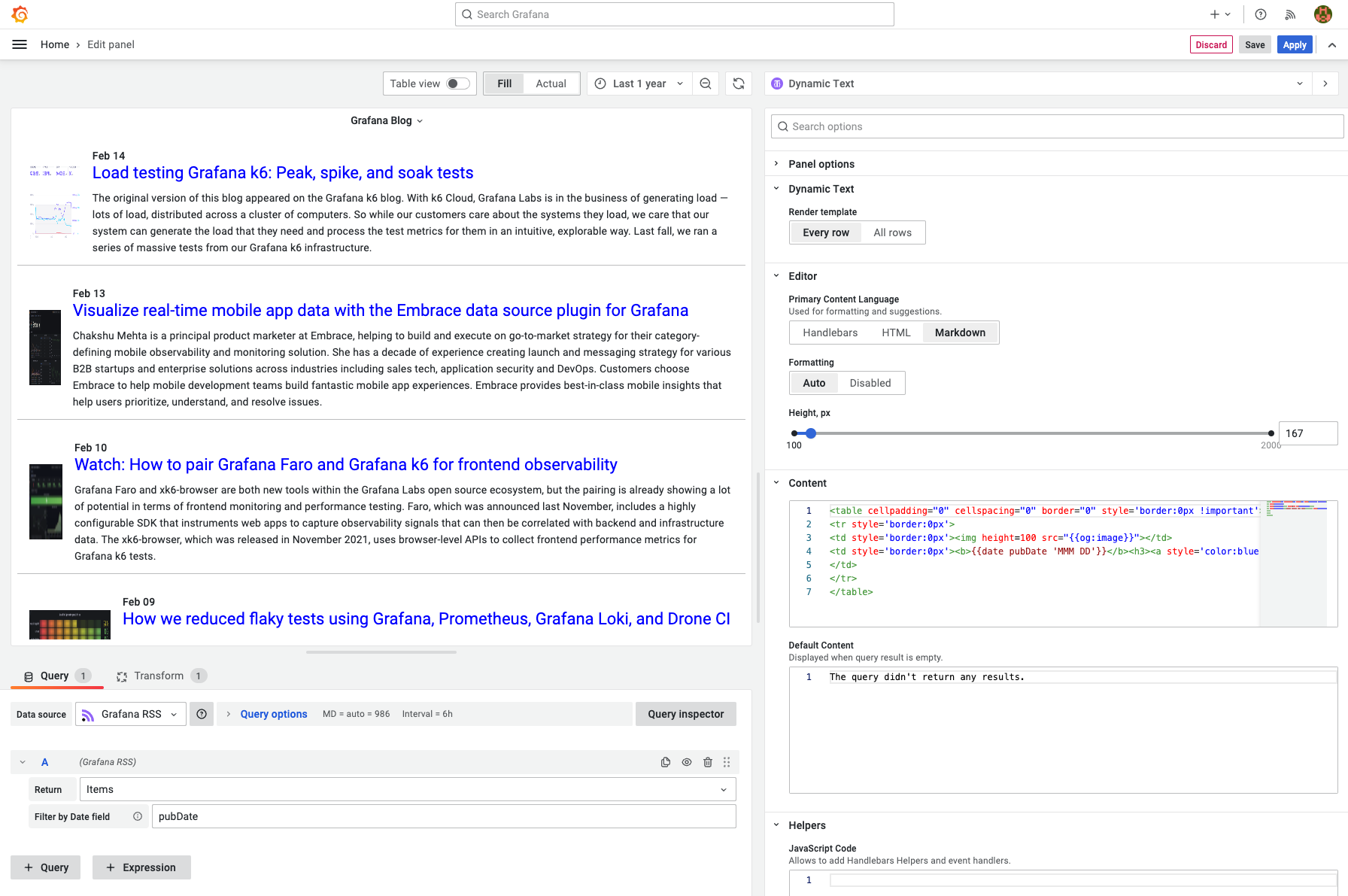Focus the Search Grafana field

(674, 14)
